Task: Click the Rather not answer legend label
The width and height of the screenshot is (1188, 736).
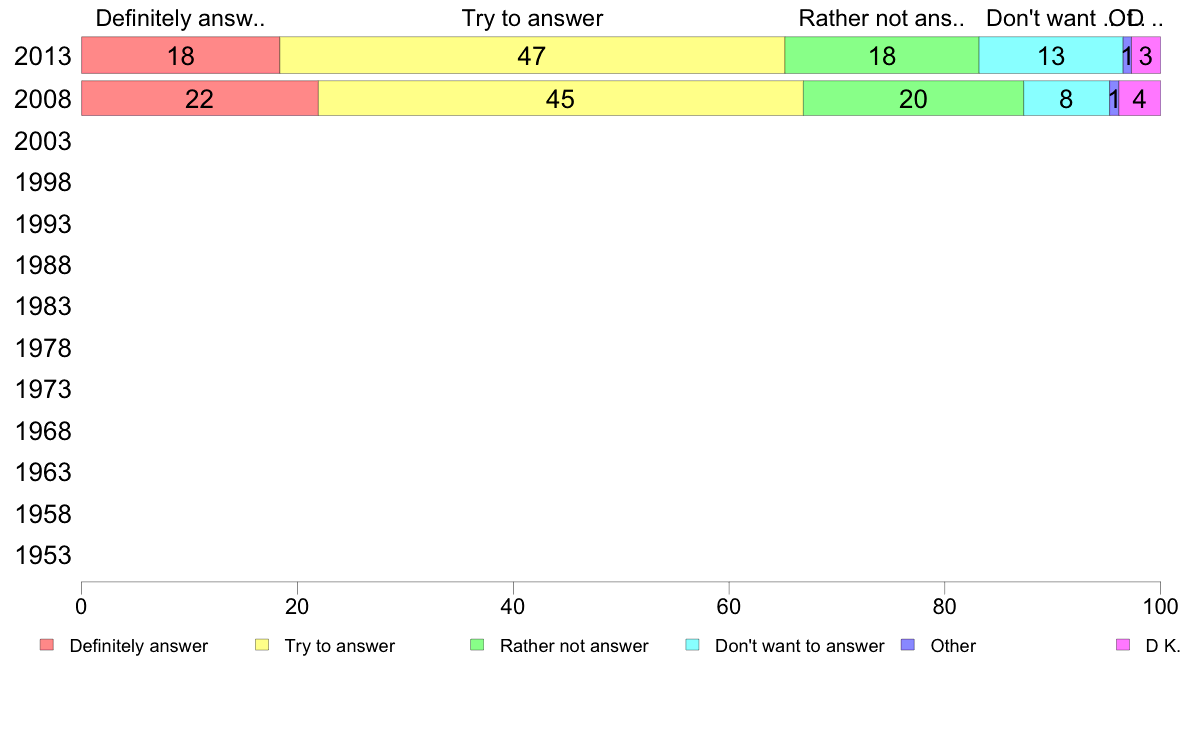Action: click(574, 646)
